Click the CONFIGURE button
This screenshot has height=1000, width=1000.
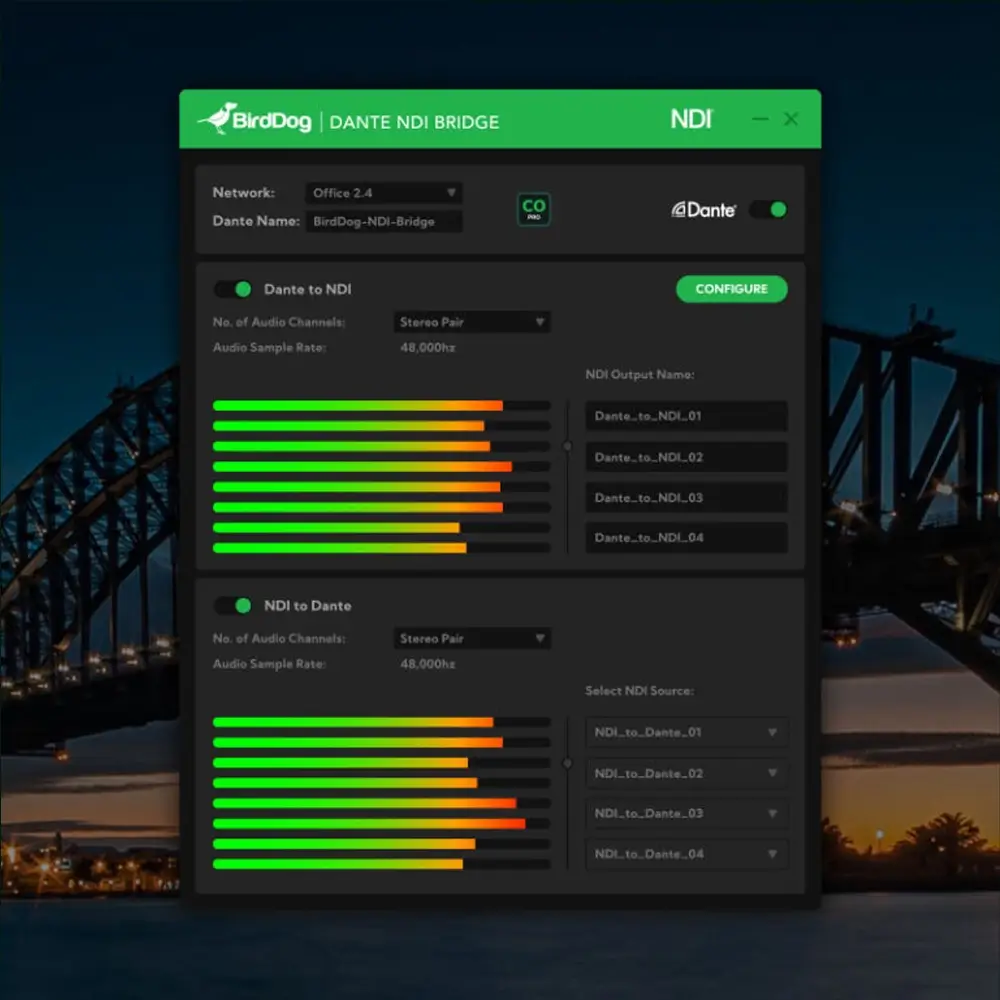click(732, 289)
